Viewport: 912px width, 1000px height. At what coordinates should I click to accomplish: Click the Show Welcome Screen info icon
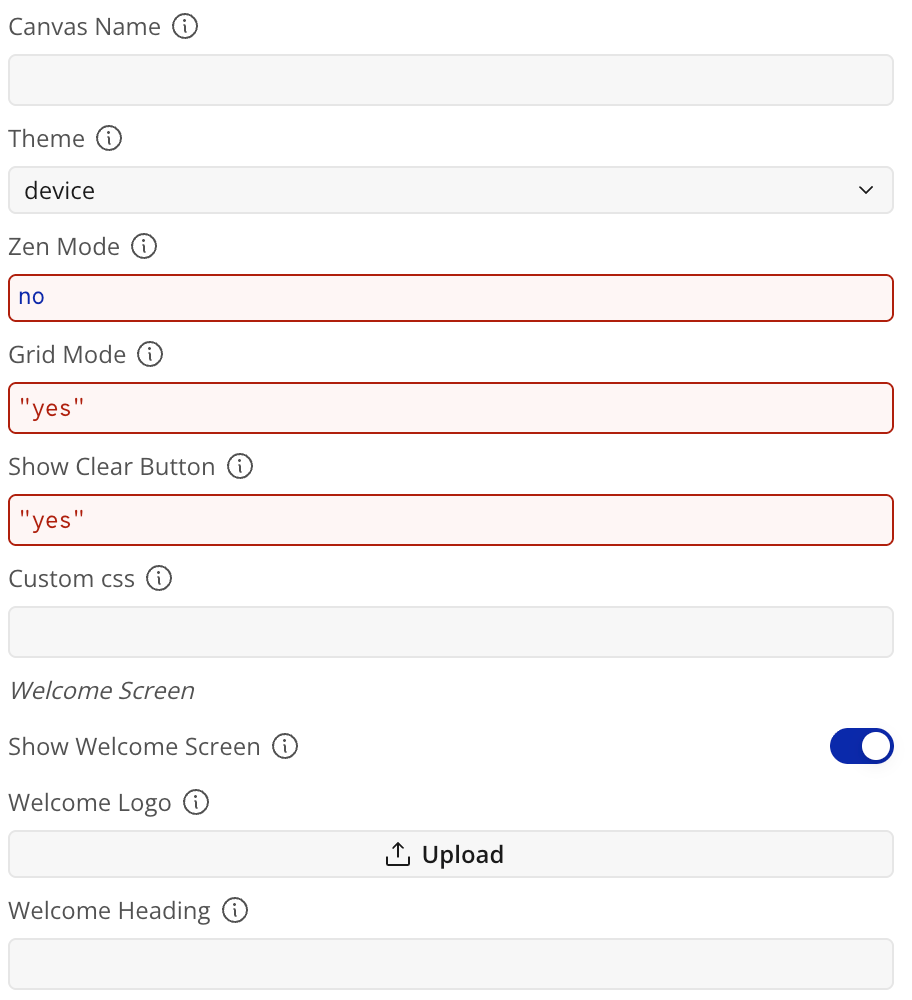285,746
